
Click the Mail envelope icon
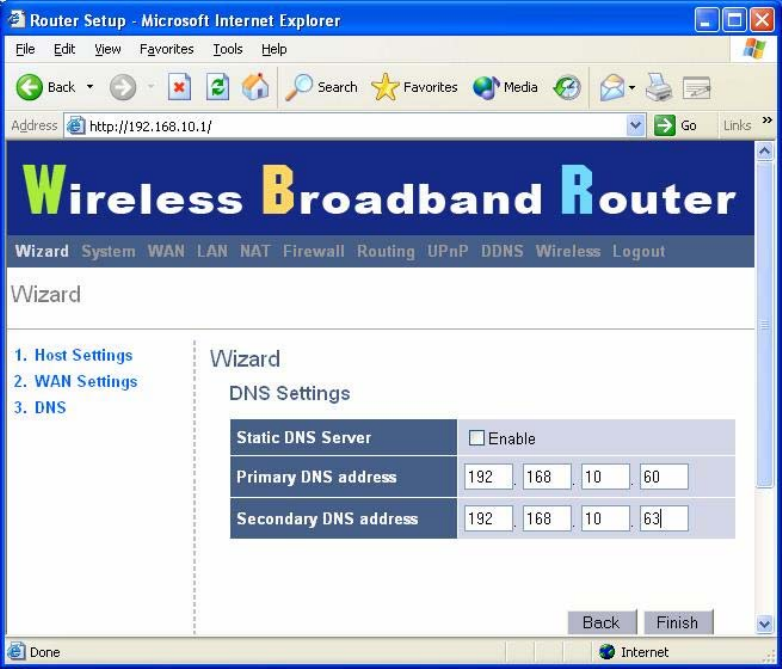(612, 87)
